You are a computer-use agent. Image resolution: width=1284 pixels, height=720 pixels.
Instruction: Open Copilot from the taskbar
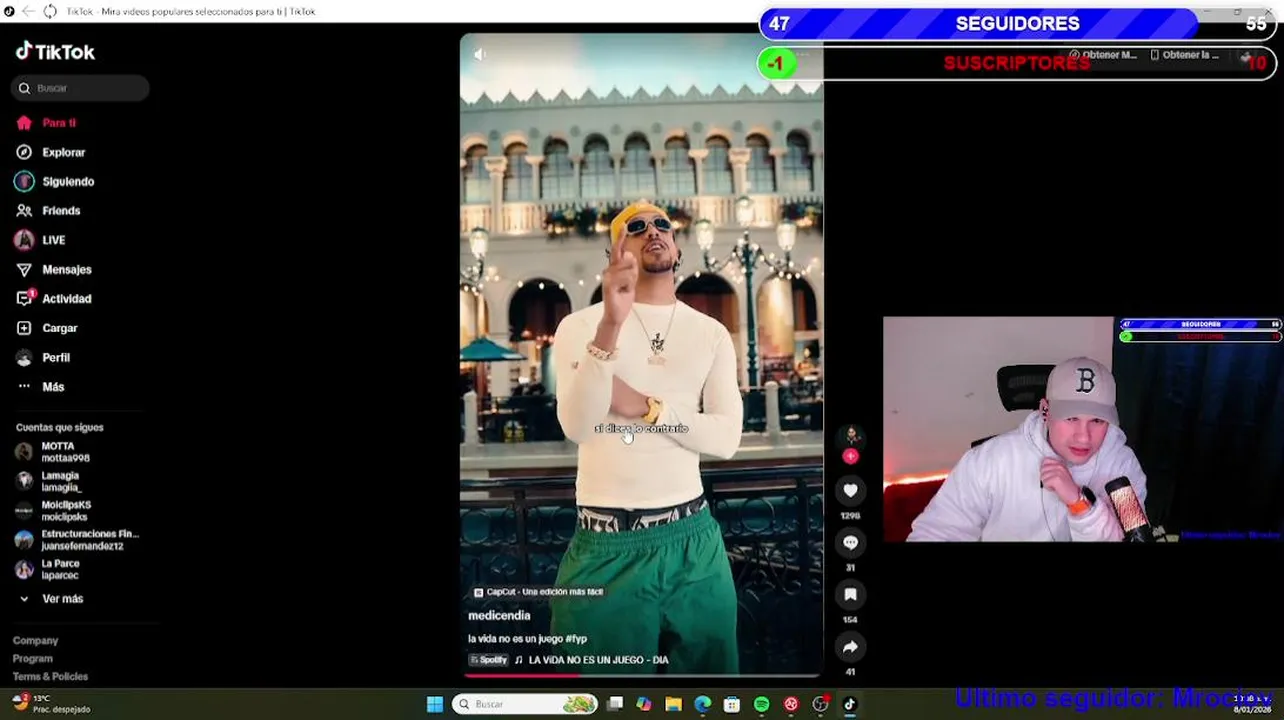(644, 704)
